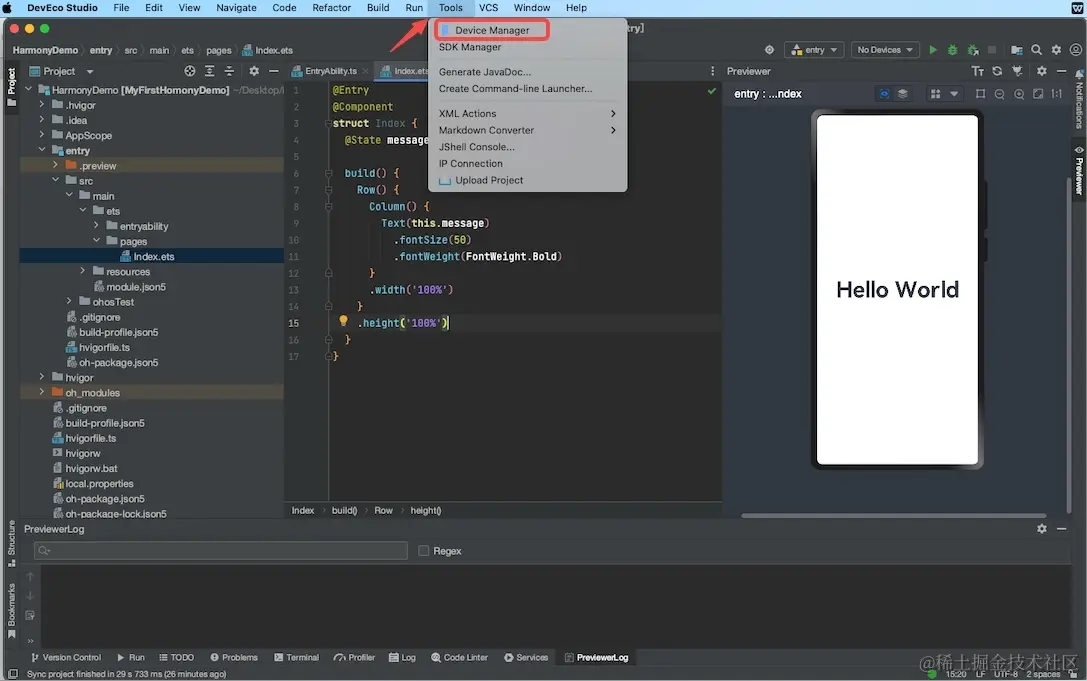Zoom in on the previewer
This screenshot has height=681, width=1087.
tap(1019, 94)
